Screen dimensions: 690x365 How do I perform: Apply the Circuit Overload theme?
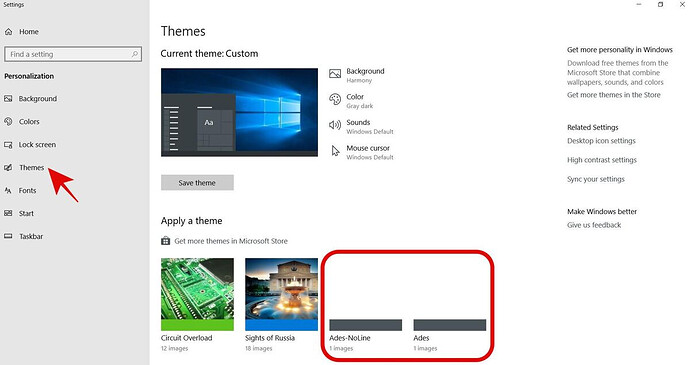197,294
